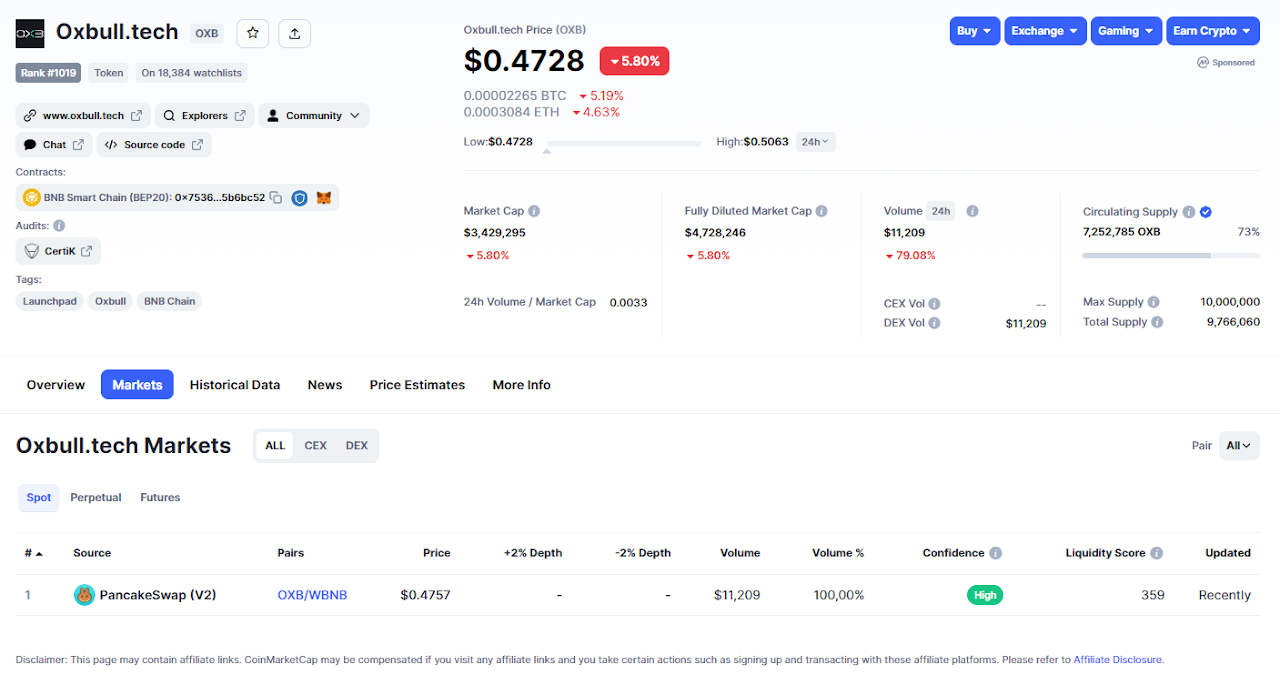Click the DEX Vol info icon
Screen dimensions: 1280x685
[x=934, y=323]
